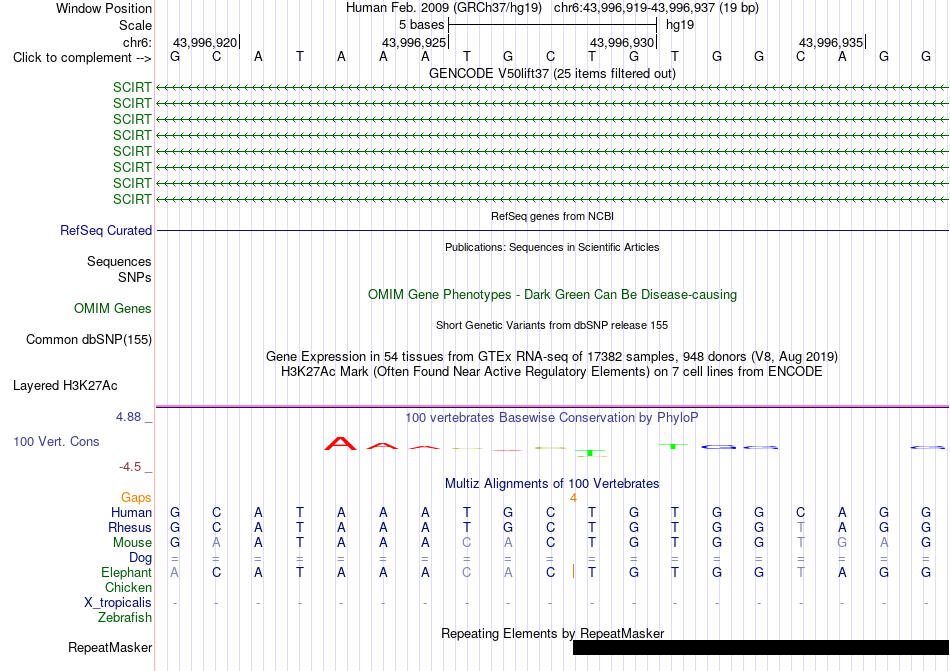
Task: Select the Human alignment row label
Action: point(131,512)
